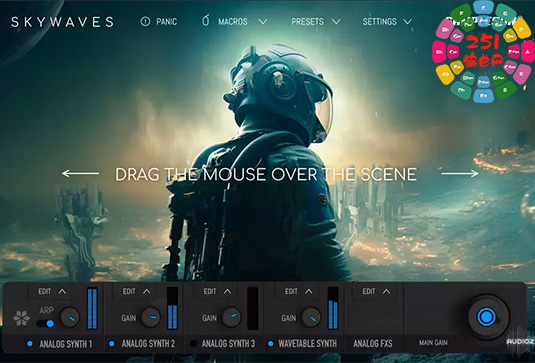Expand Analog Synth 3 edit chevron

pyautogui.click(x=228, y=291)
